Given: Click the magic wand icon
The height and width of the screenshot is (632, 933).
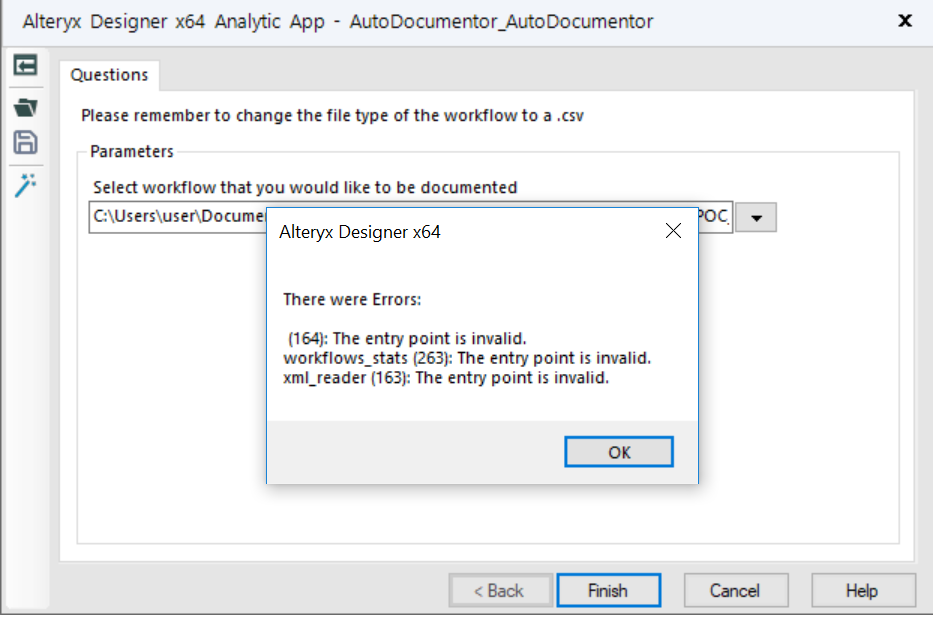Looking at the screenshot, I should tap(25, 185).
